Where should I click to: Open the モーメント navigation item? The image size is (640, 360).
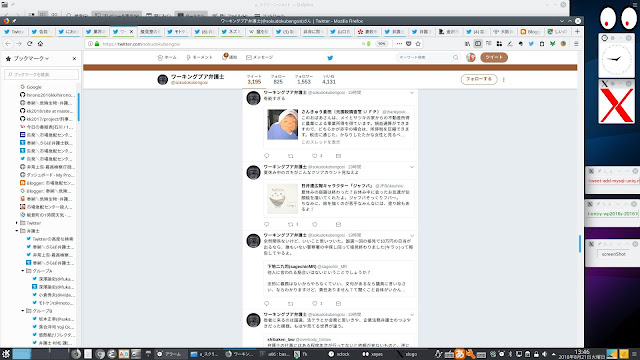point(199,58)
